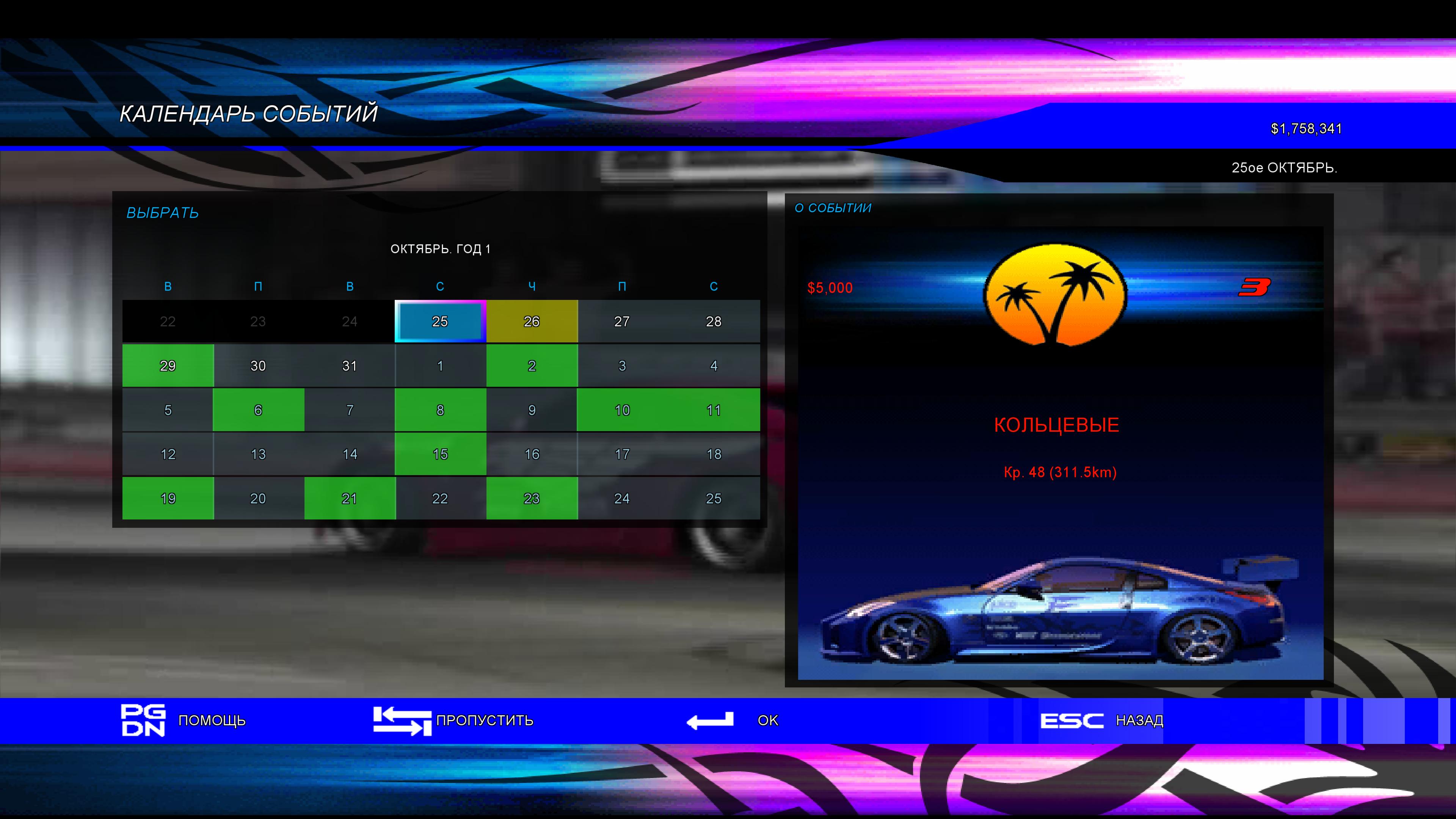Pick calendar day 5
The height and width of the screenshot is (819, 1456).
[x=168, y=410]
